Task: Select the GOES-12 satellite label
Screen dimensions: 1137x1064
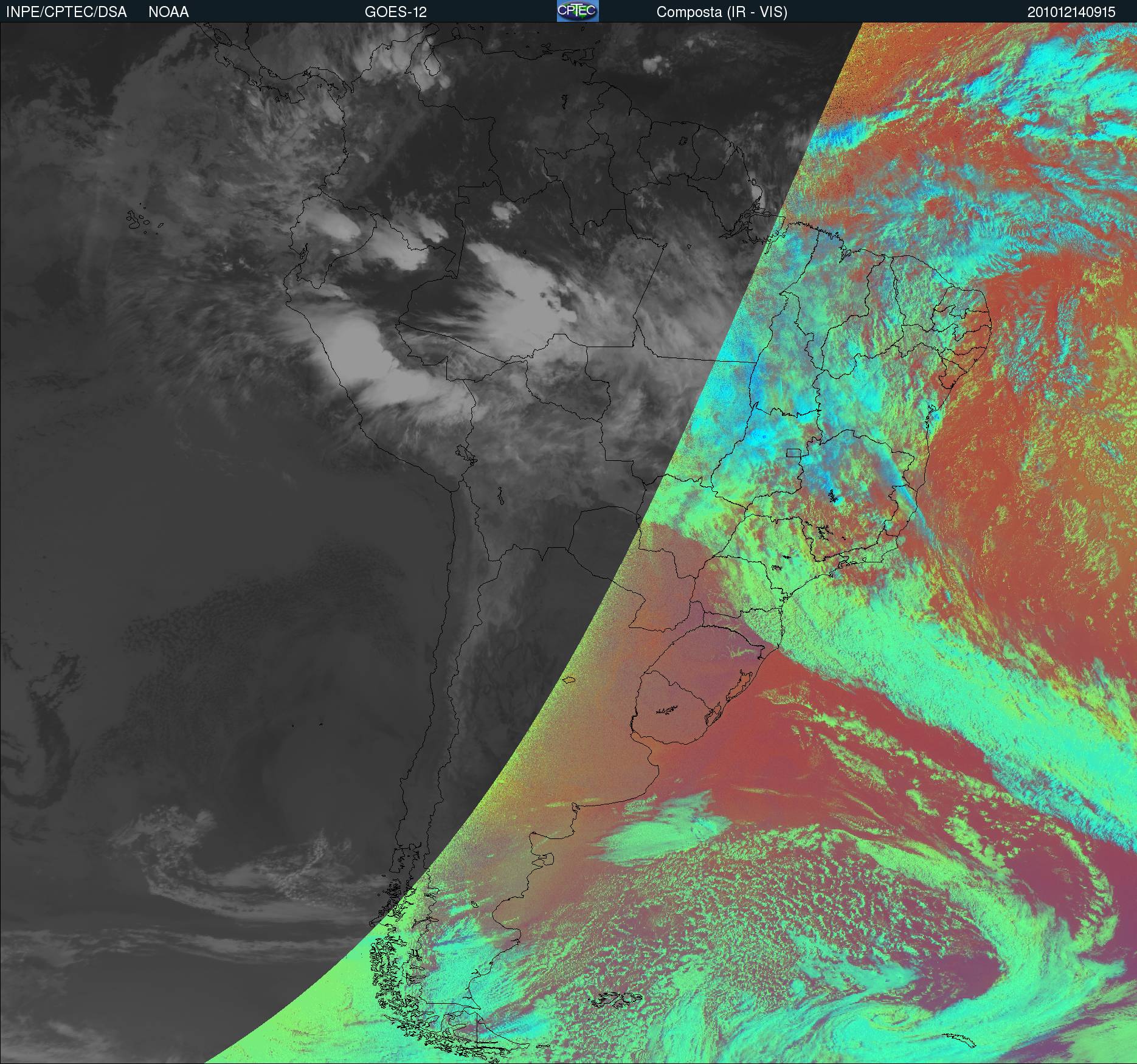Action: coord(395,12)
